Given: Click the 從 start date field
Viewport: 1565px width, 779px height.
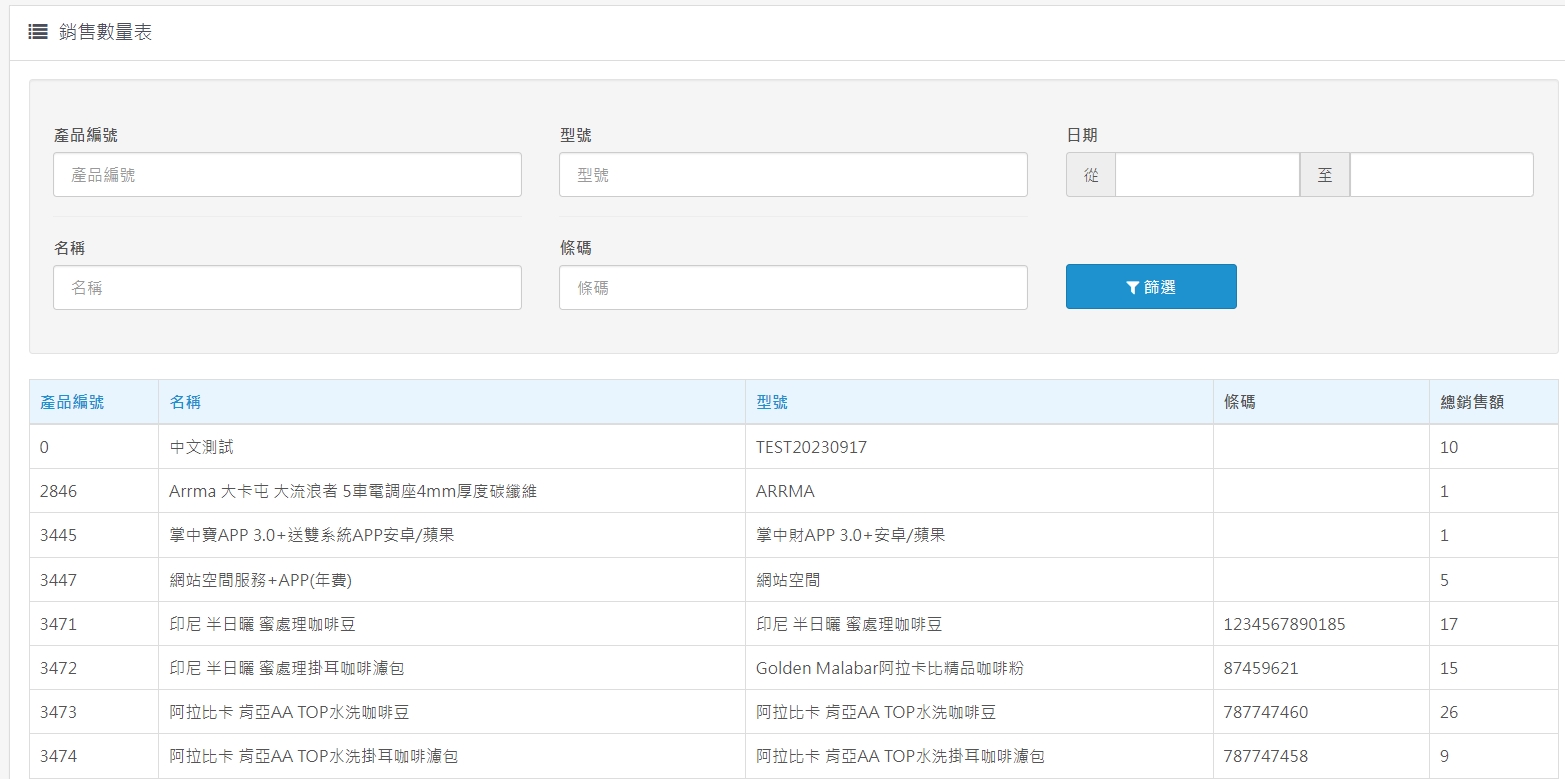Looking at the screenshot, I should click(1207, 174).
